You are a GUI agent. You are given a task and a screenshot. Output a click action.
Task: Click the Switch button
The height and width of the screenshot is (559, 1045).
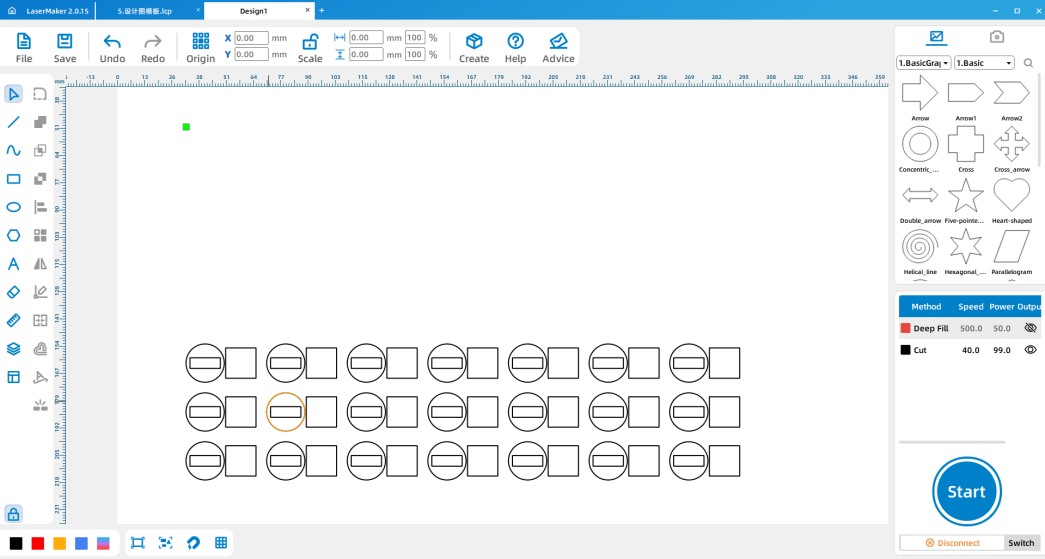(1021, 543)
